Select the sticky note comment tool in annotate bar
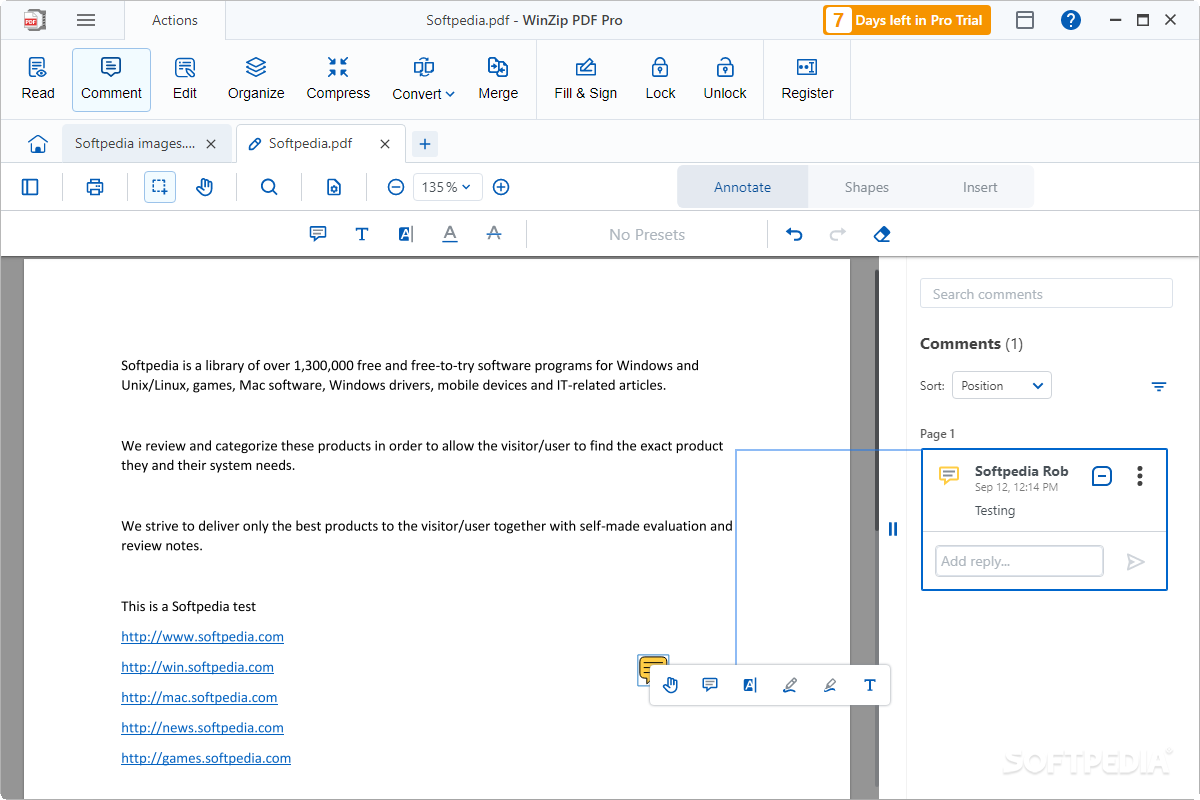This screenshot has width=1200, height=800. point(318,234)
